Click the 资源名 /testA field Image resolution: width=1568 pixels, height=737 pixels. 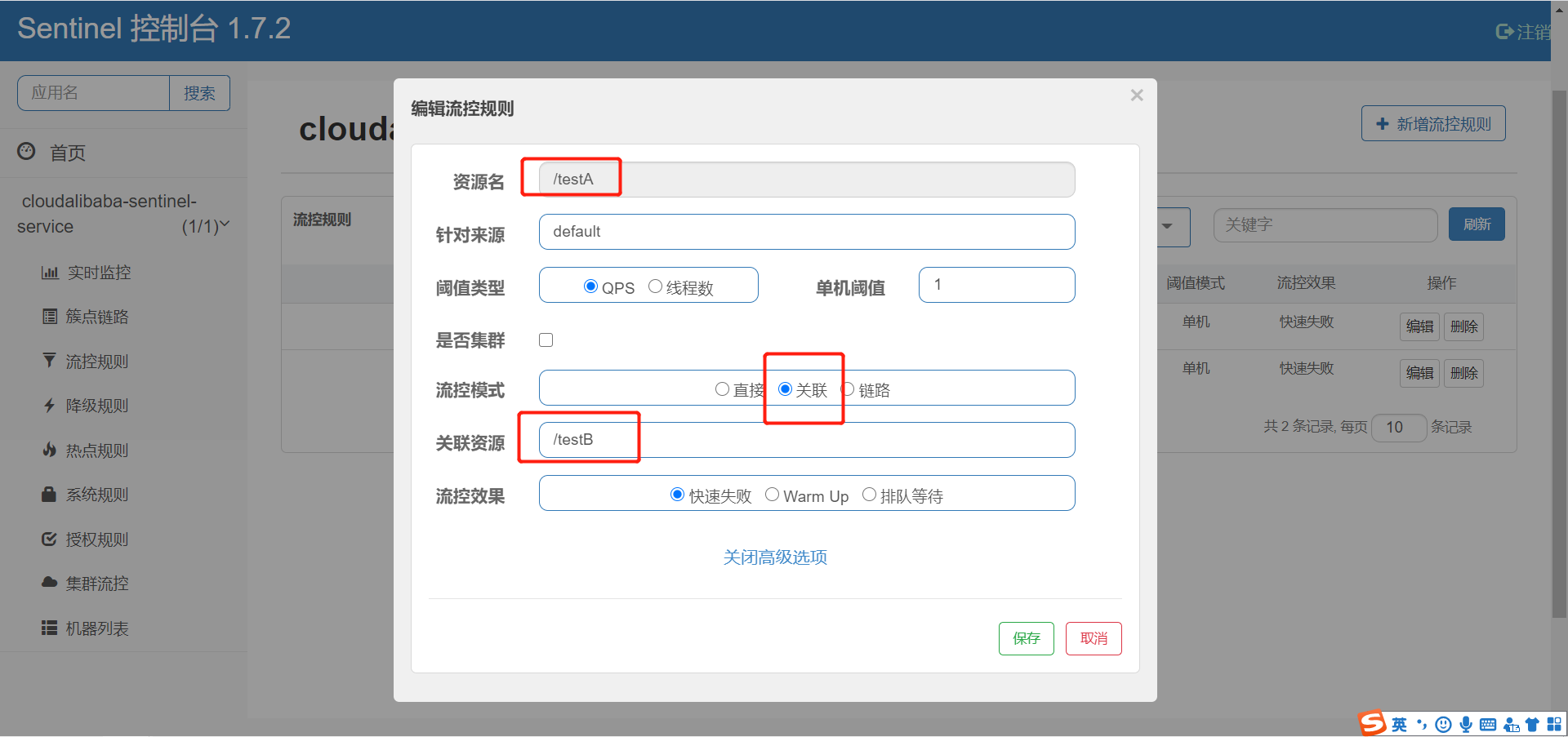[x=807, y=180]
